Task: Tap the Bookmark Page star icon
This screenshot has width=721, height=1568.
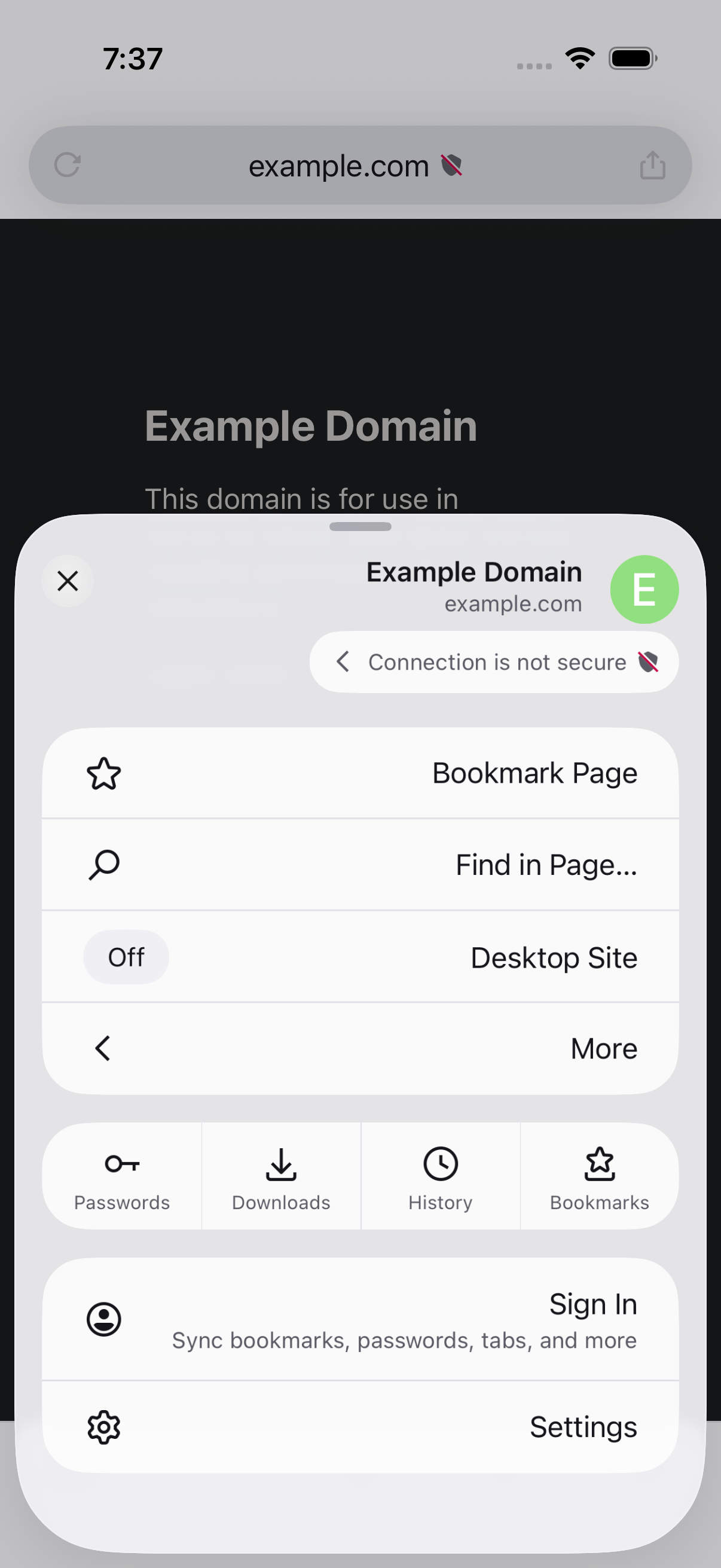Action: tap(104, 774)
